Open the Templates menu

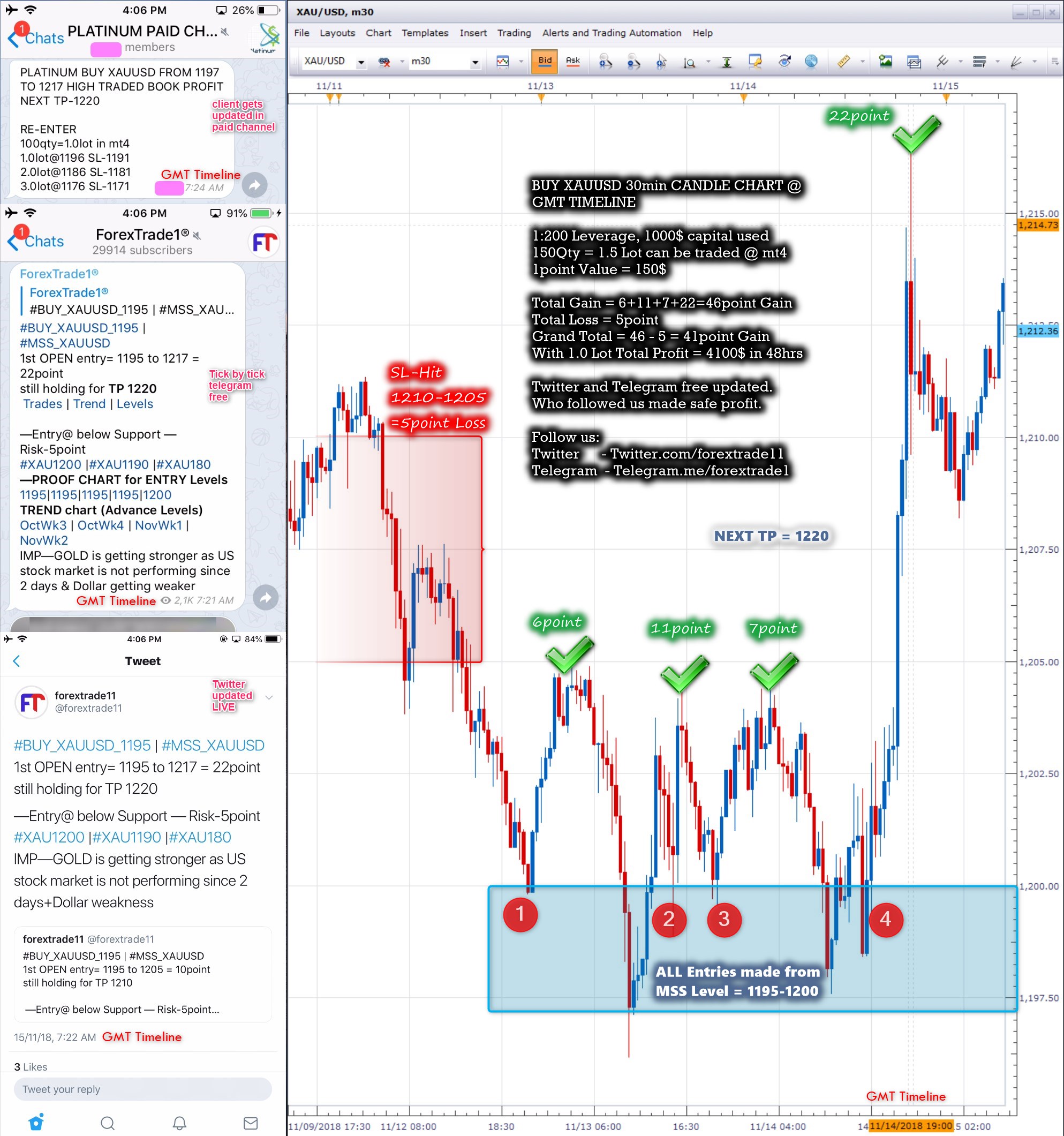pos(425,33)
